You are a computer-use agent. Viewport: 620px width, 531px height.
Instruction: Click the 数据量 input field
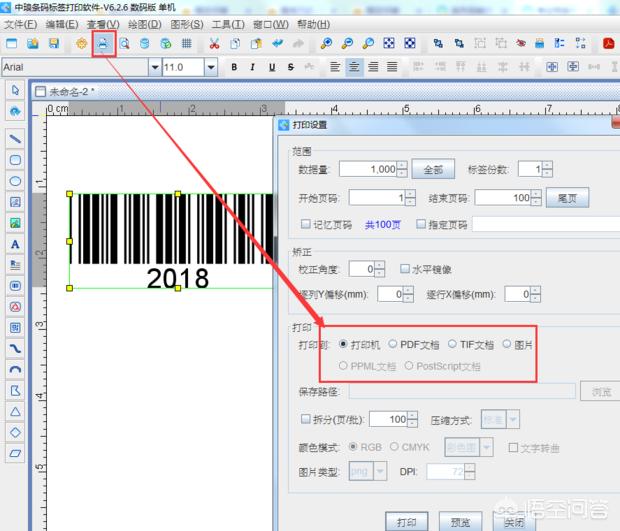[x=368, y=169]
